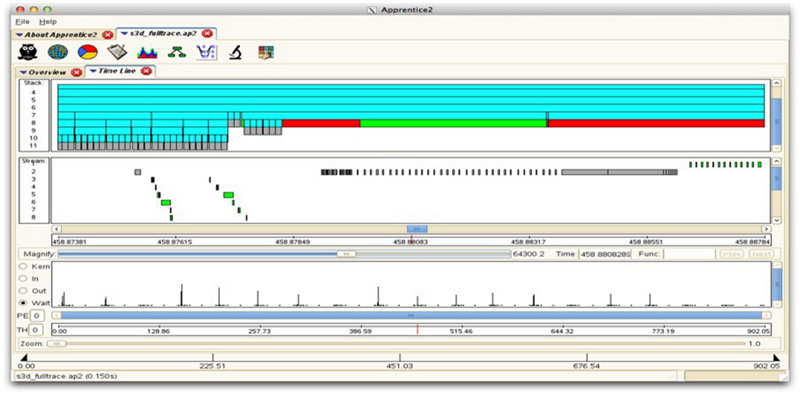Click the left black triangle on the bottom ruler
800x394 pixels.
(x=23, y=358)
